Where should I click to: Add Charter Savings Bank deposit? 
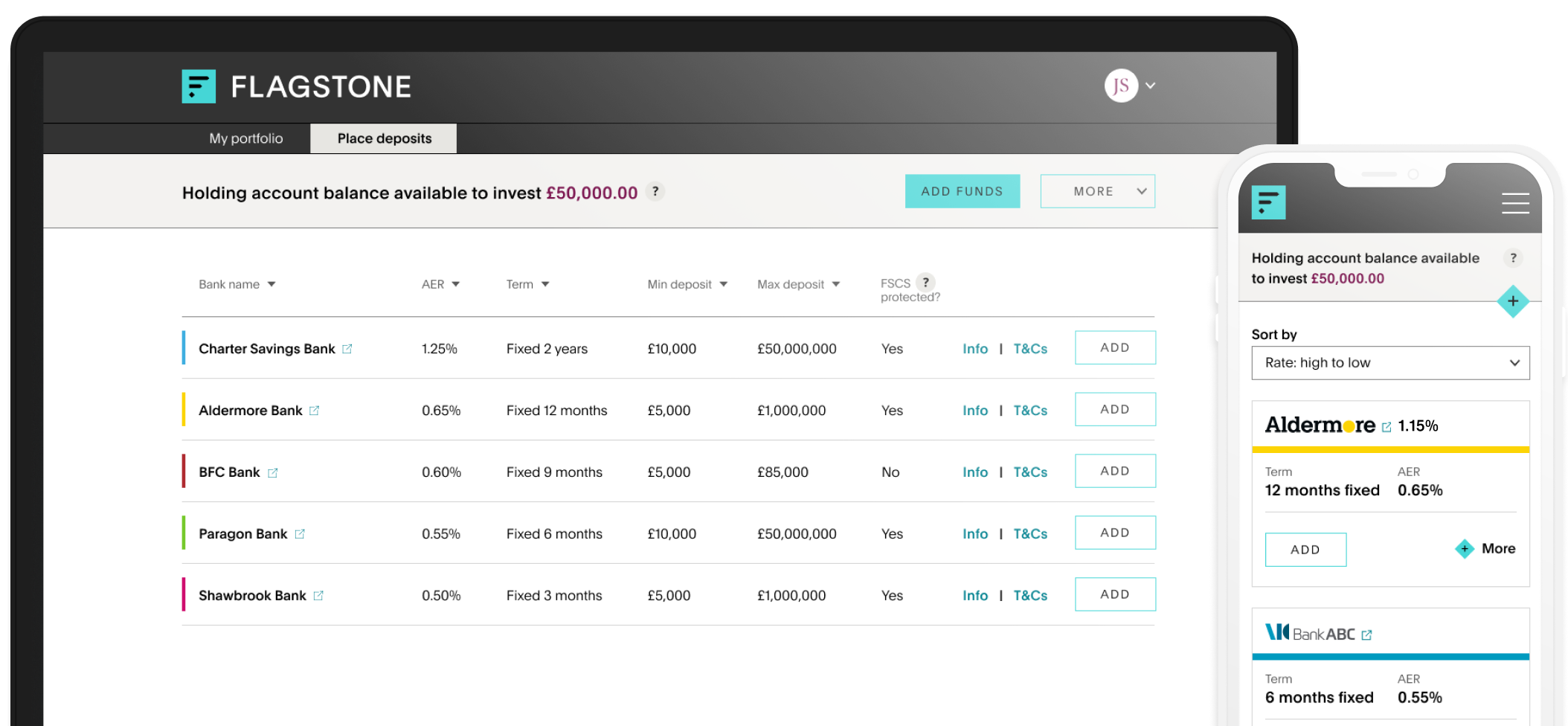pyautogui.click(x=1115, y=347)
